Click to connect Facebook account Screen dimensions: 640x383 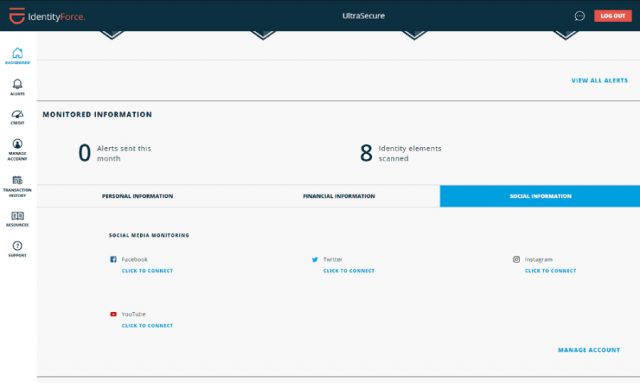click(147, 271)
